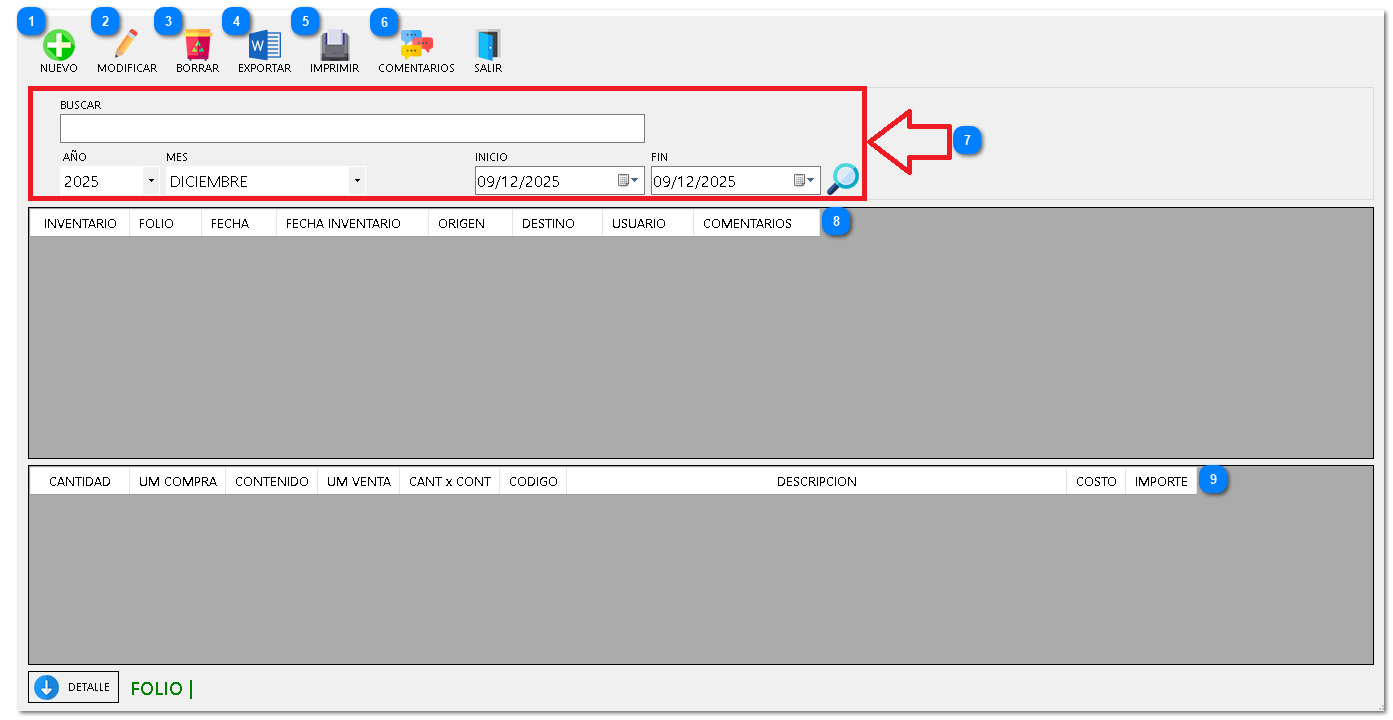Open the MES month dropdown showing DICIEMBRE
The height and width of the screenshot is (720, 1393).
[x=356, y=181]
